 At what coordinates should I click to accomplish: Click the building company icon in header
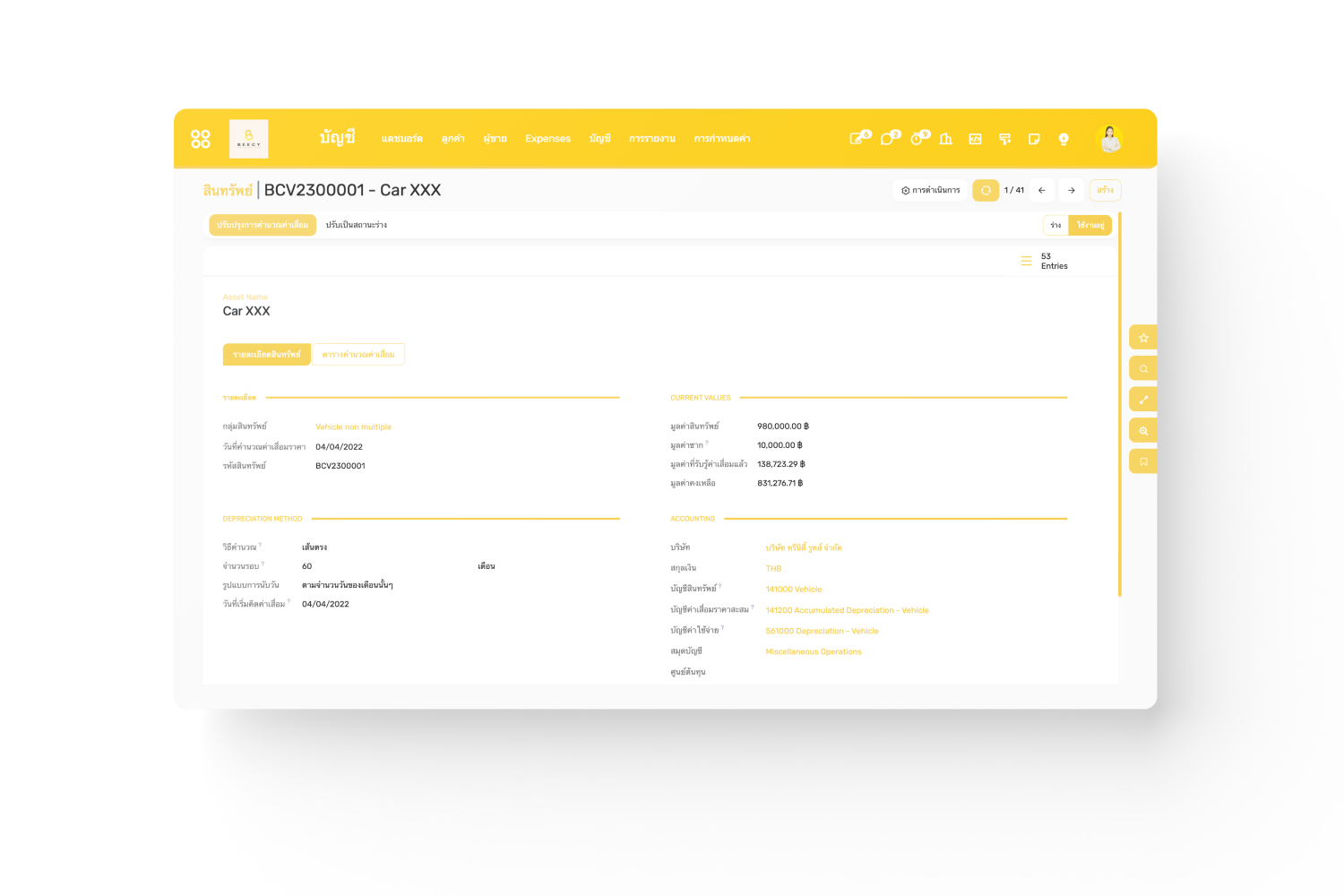[945, 139]
